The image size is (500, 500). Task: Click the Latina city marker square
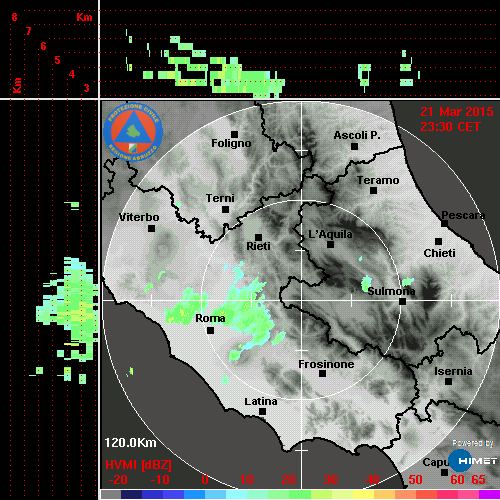pyautogui.click(x=263, y=412)
